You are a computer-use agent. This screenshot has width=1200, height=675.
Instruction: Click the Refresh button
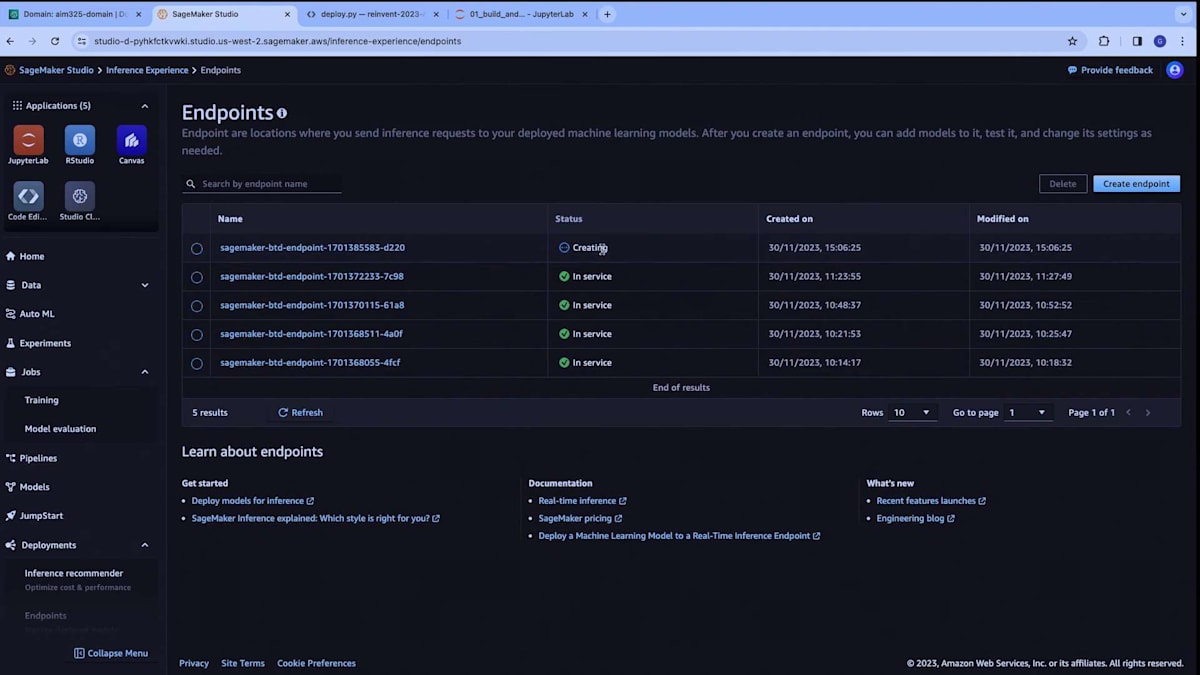[300, 412]
